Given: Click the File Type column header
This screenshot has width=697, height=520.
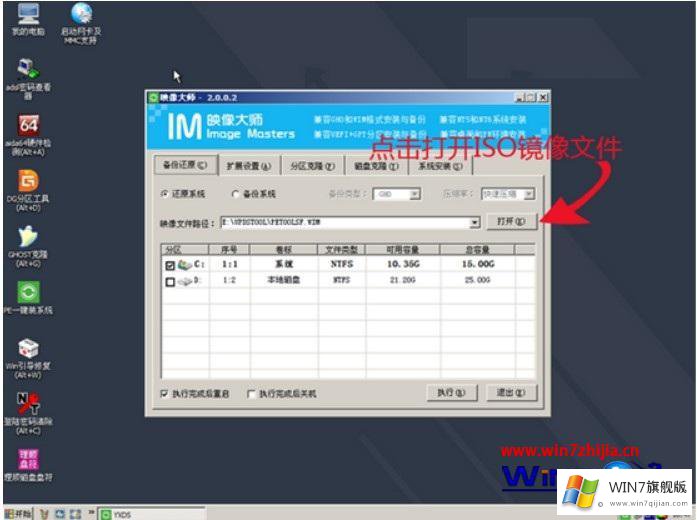Looking at the screenshot, I should click(342, 249).
